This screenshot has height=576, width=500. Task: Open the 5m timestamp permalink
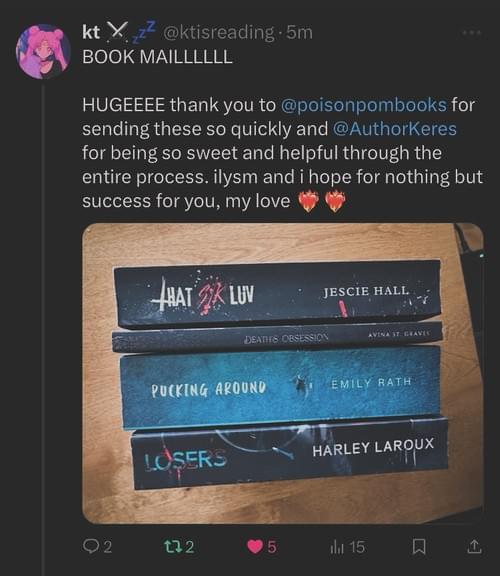tap(299, 33)
